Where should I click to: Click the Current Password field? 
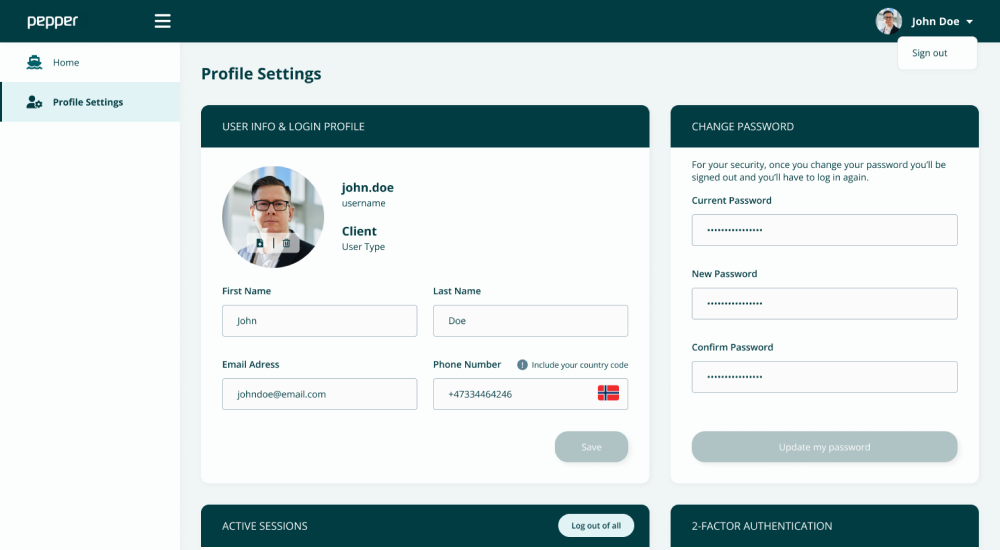tap(825, 230)
